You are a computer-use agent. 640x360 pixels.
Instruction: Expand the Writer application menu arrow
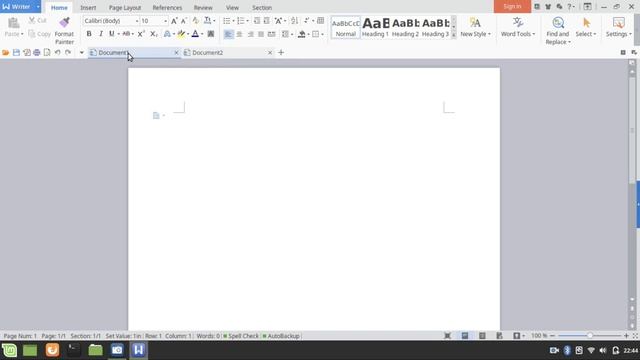pos(38,7)
